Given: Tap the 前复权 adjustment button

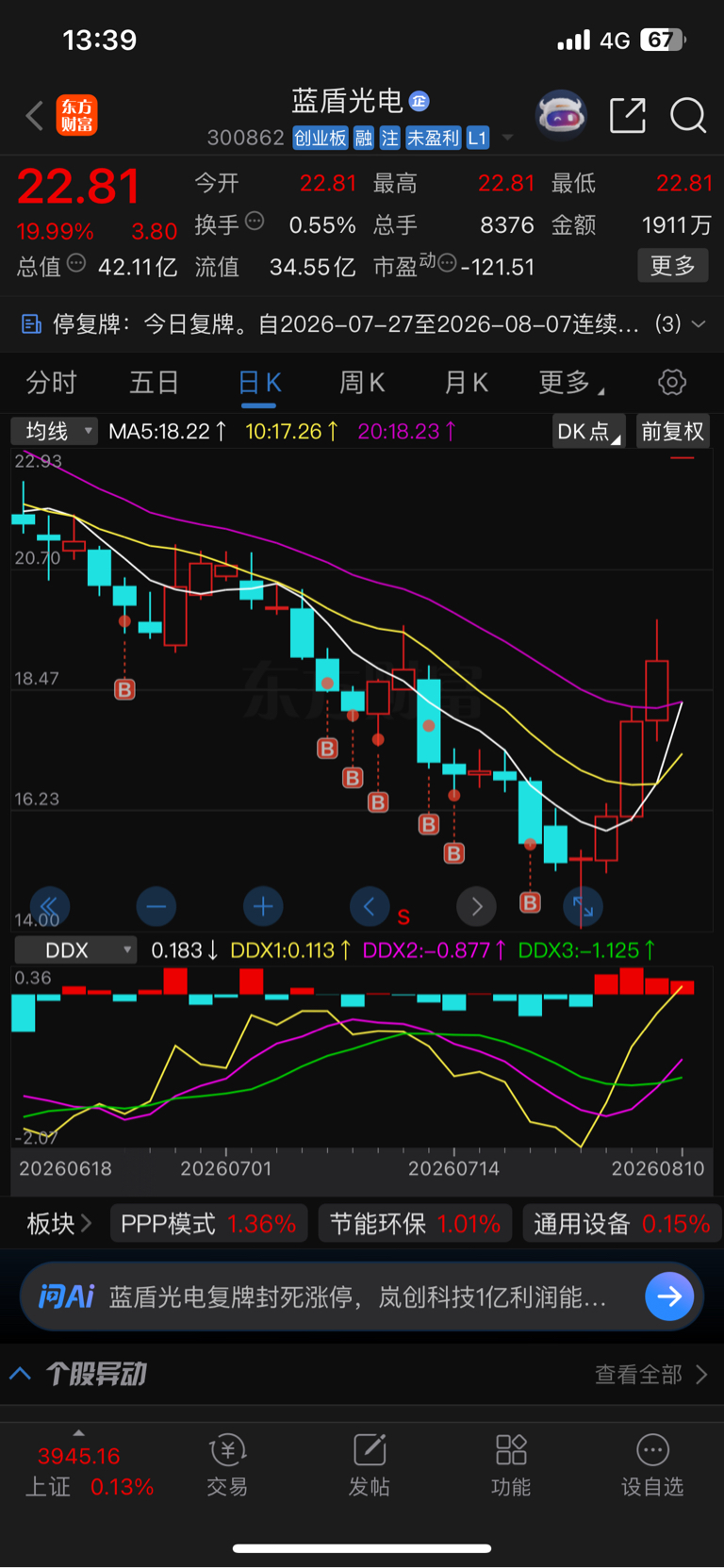Looking at the screenshot, I should [673, 432].
